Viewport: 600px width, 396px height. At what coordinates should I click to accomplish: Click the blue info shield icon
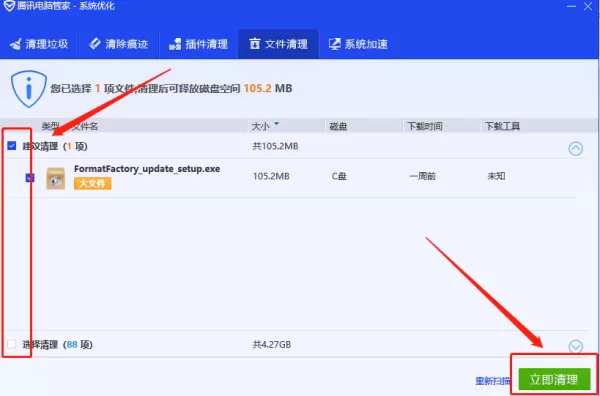tap(29, 89)
